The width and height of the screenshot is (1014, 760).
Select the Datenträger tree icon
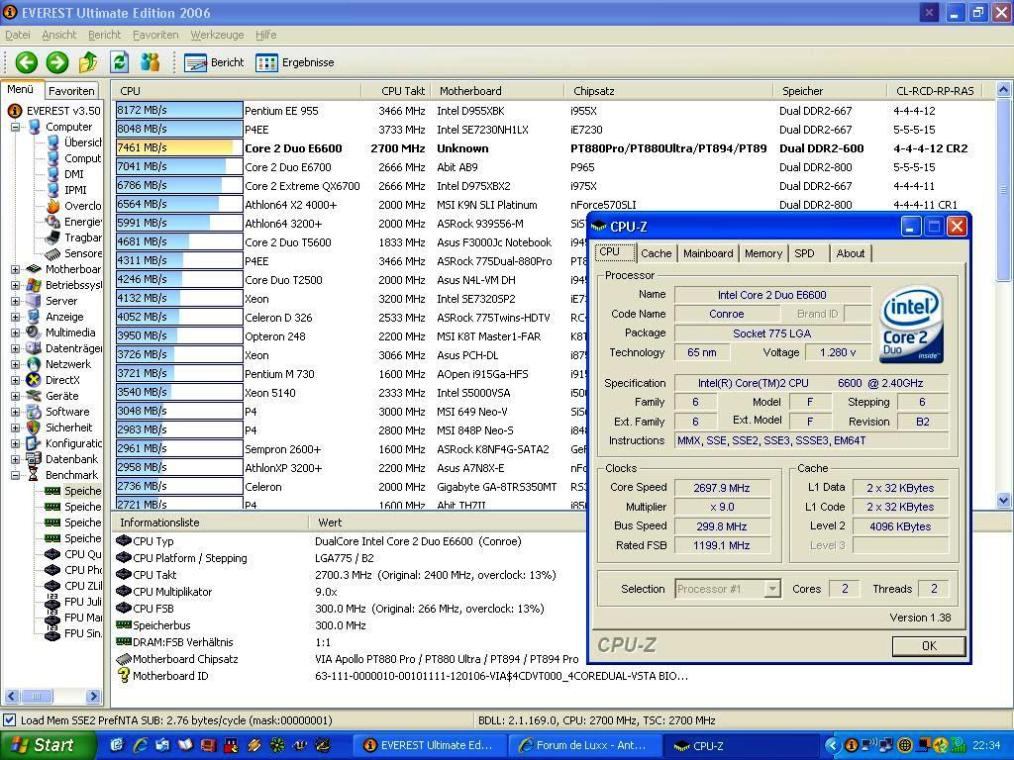(34, 348)
